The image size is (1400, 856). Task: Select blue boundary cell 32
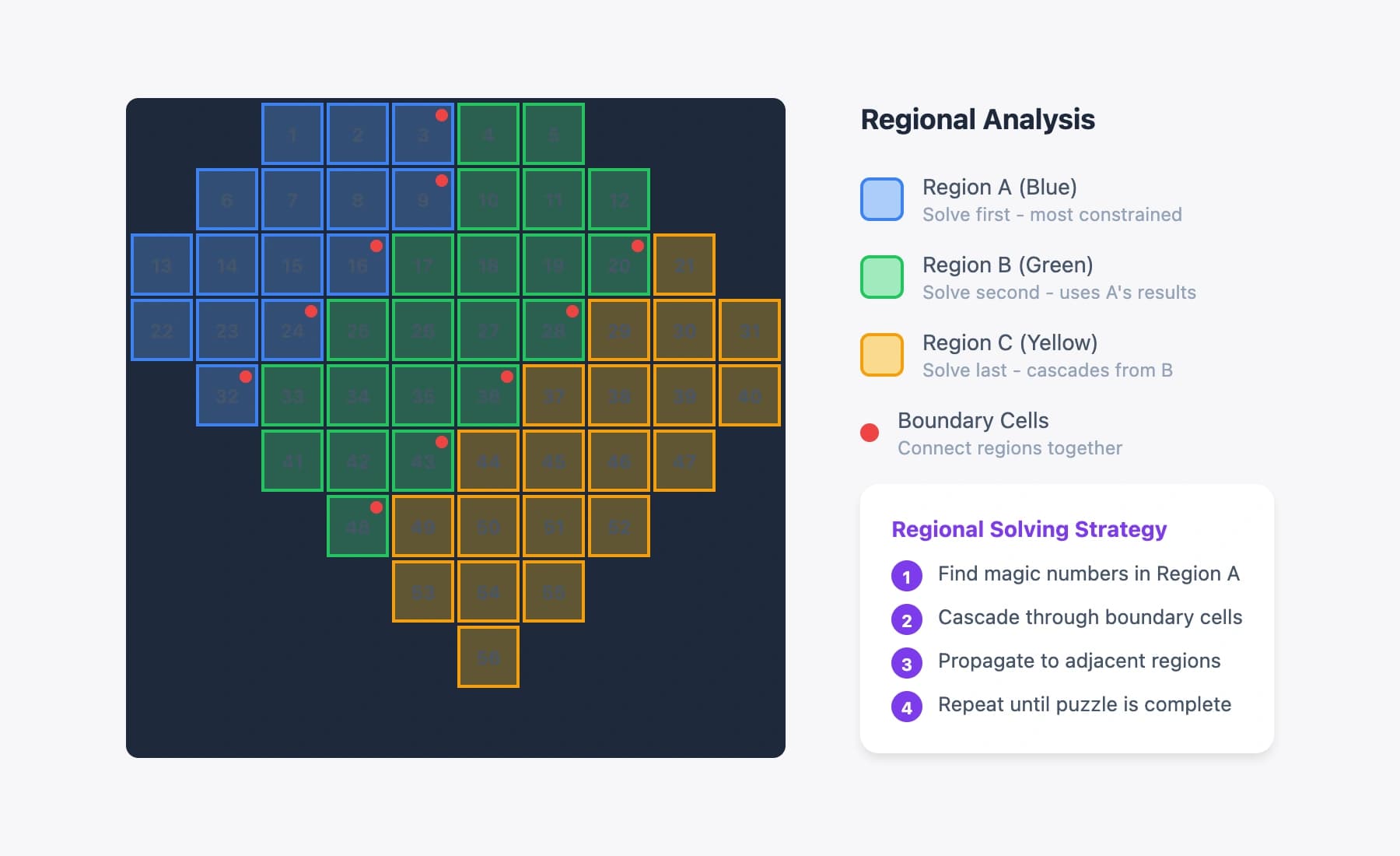tap(227, 395)
